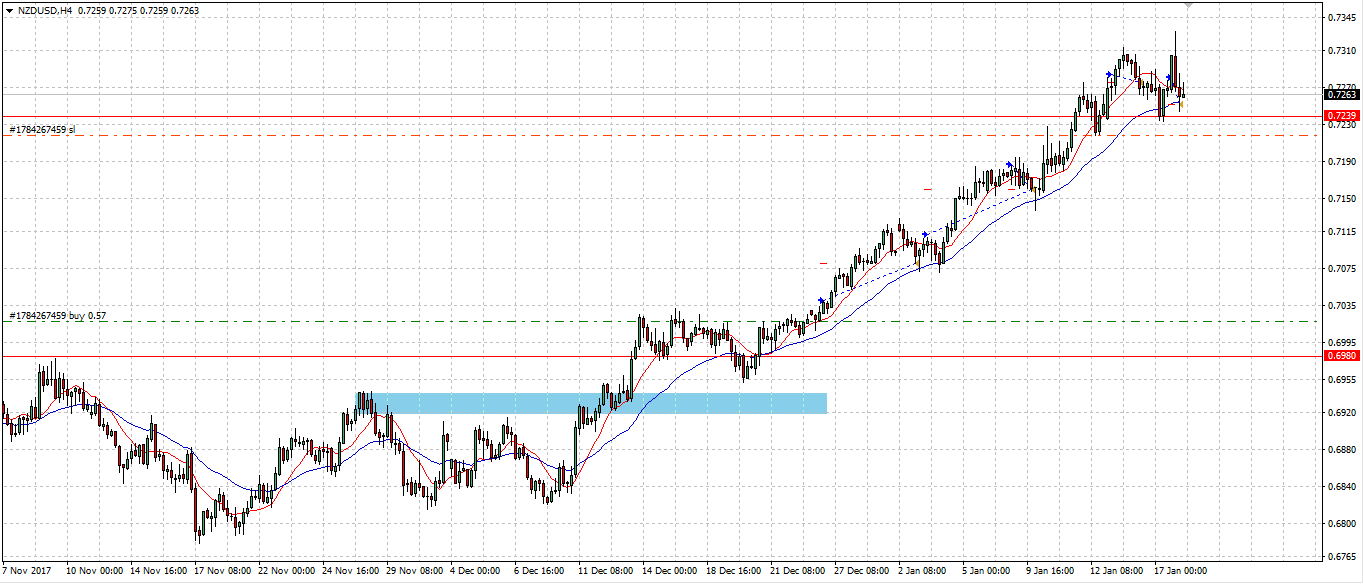The image size is (1363, 584).
Task: Expand the One Click Trading arrow beside NZDUSD,H4
Action: [10, 10]
